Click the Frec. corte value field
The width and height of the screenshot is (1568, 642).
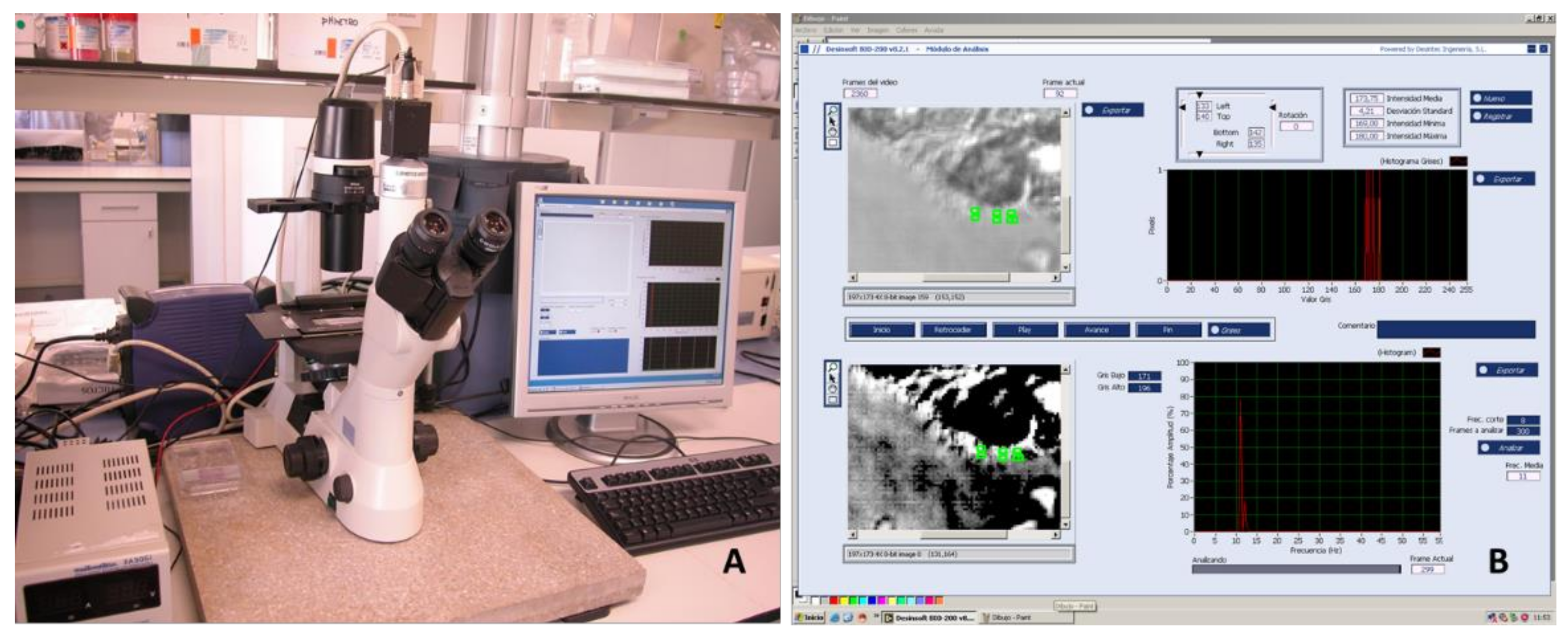1523,421
